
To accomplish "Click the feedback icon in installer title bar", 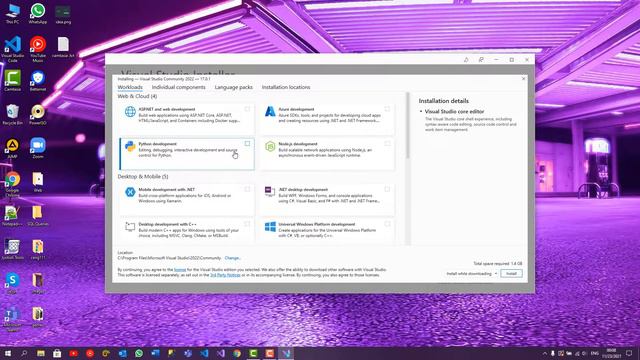I will coord(481,60).
